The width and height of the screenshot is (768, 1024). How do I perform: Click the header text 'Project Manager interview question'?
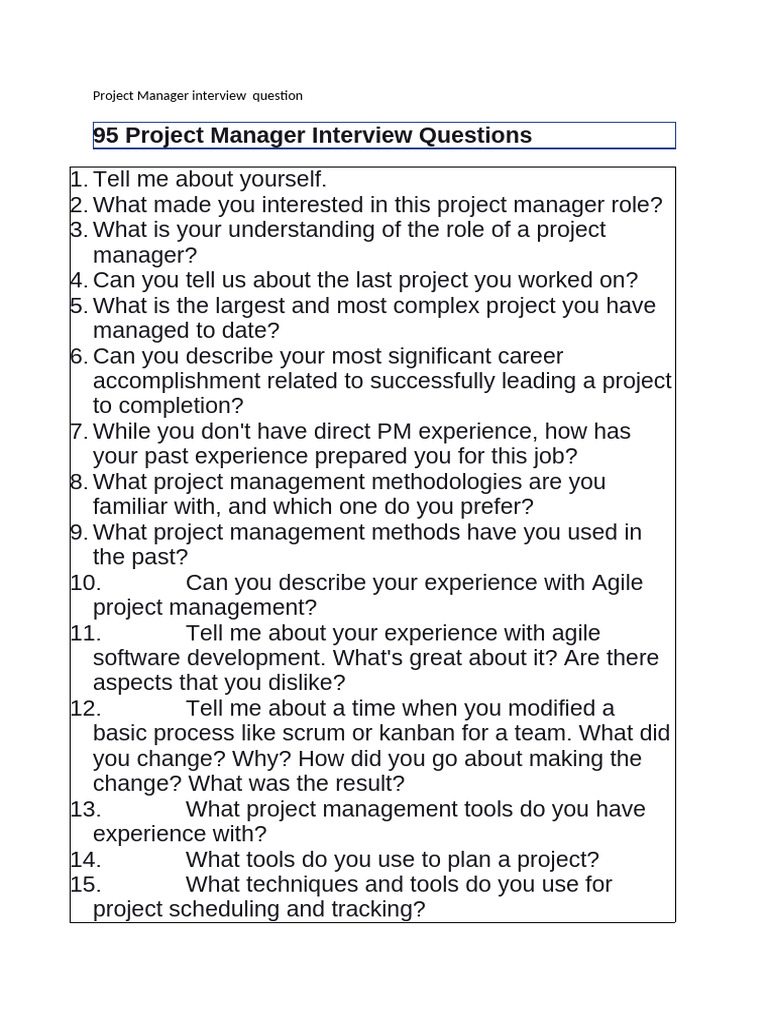click(197, 95)
